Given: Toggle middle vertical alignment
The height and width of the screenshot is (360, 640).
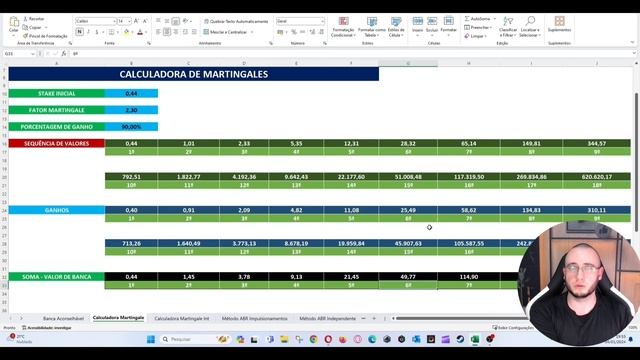Looking at the screenshot, I should pyautogui.click(x=167, y=21).
